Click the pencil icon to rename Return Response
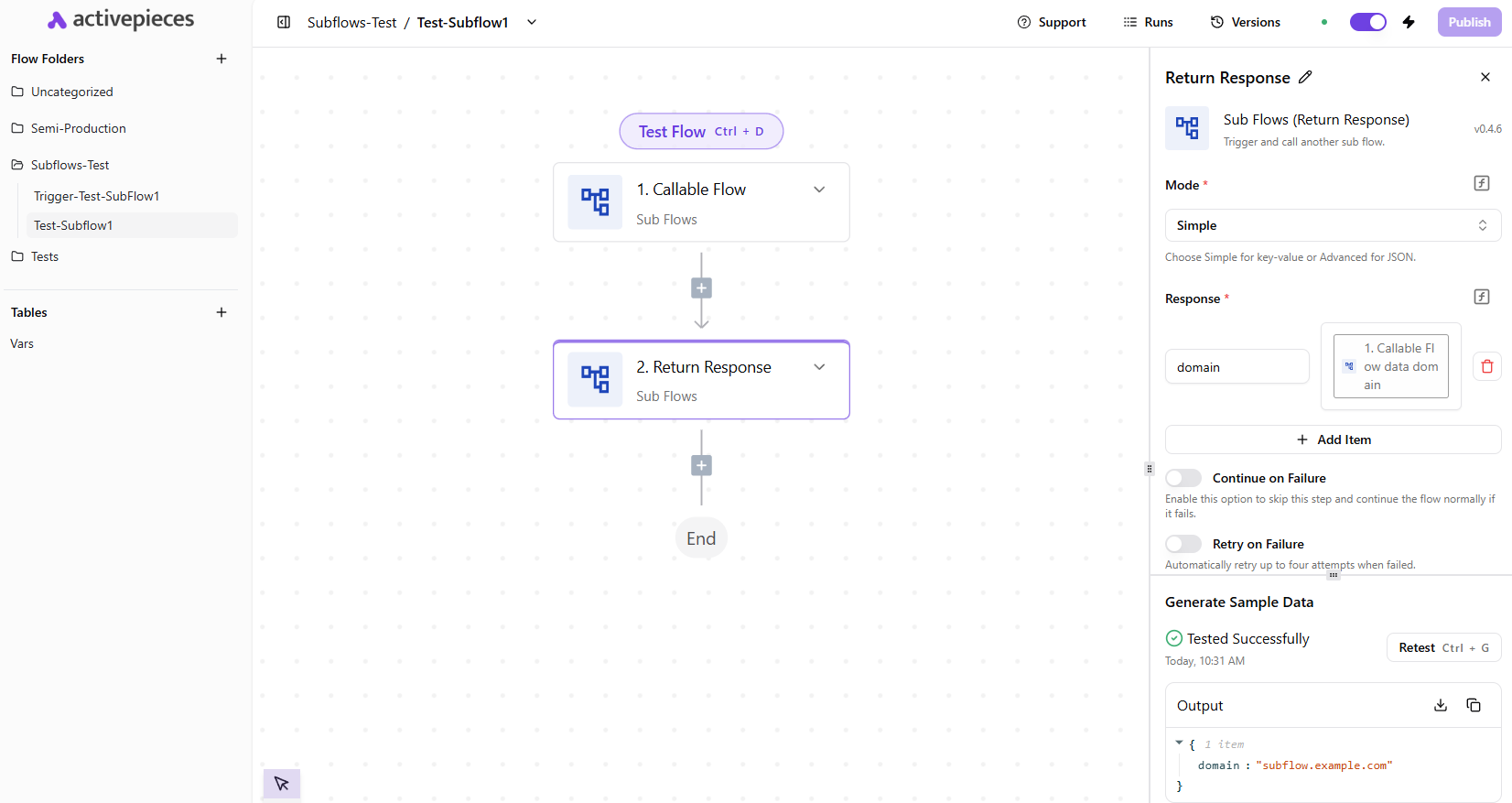This screenshot has width=1512, height=803. coord(1305,78)
